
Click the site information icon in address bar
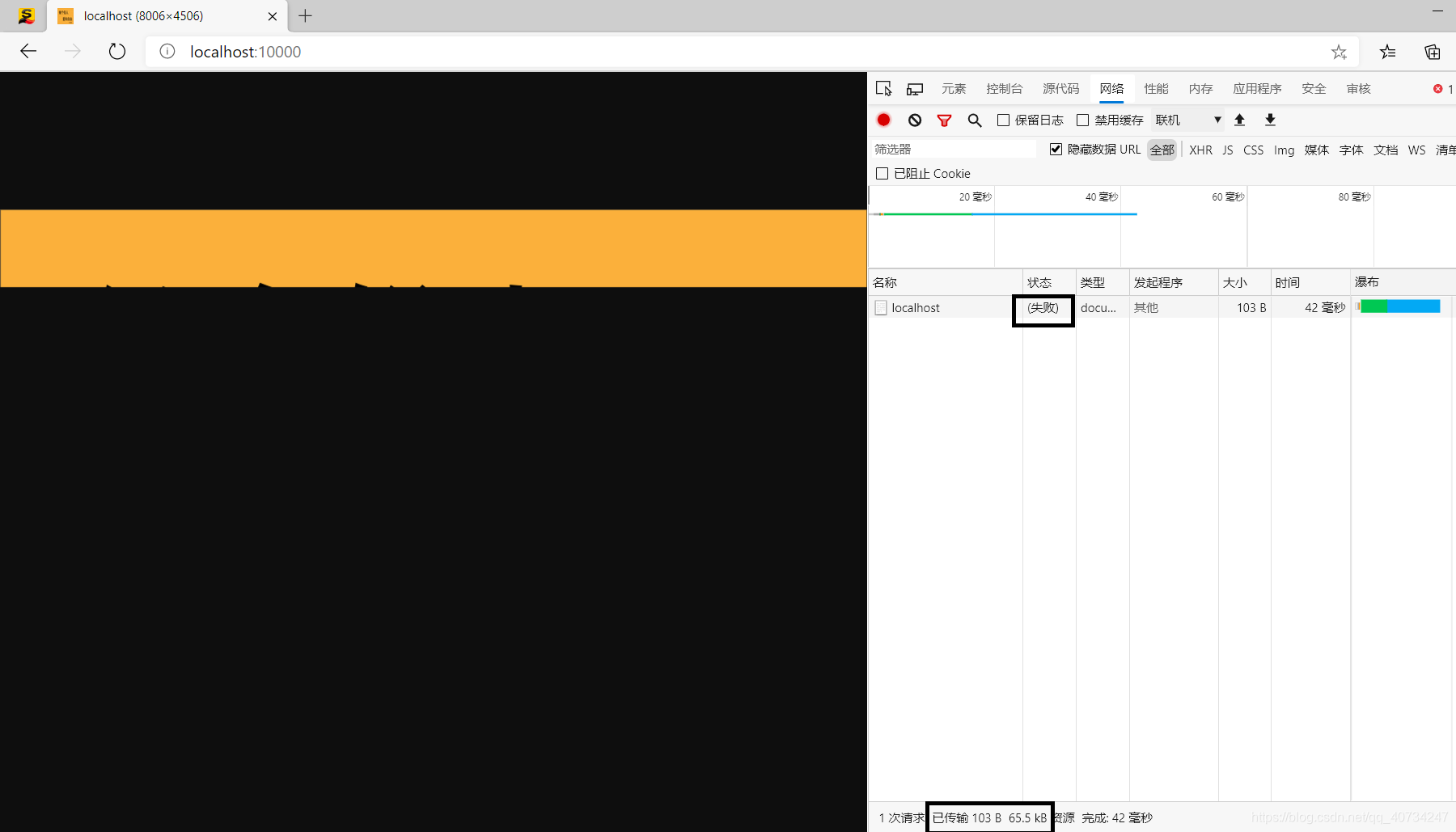pyautogui.click(x=167, y=52)
